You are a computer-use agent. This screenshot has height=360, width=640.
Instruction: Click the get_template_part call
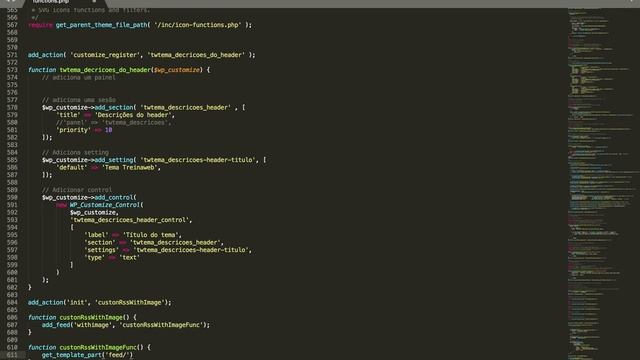[71, 355]
